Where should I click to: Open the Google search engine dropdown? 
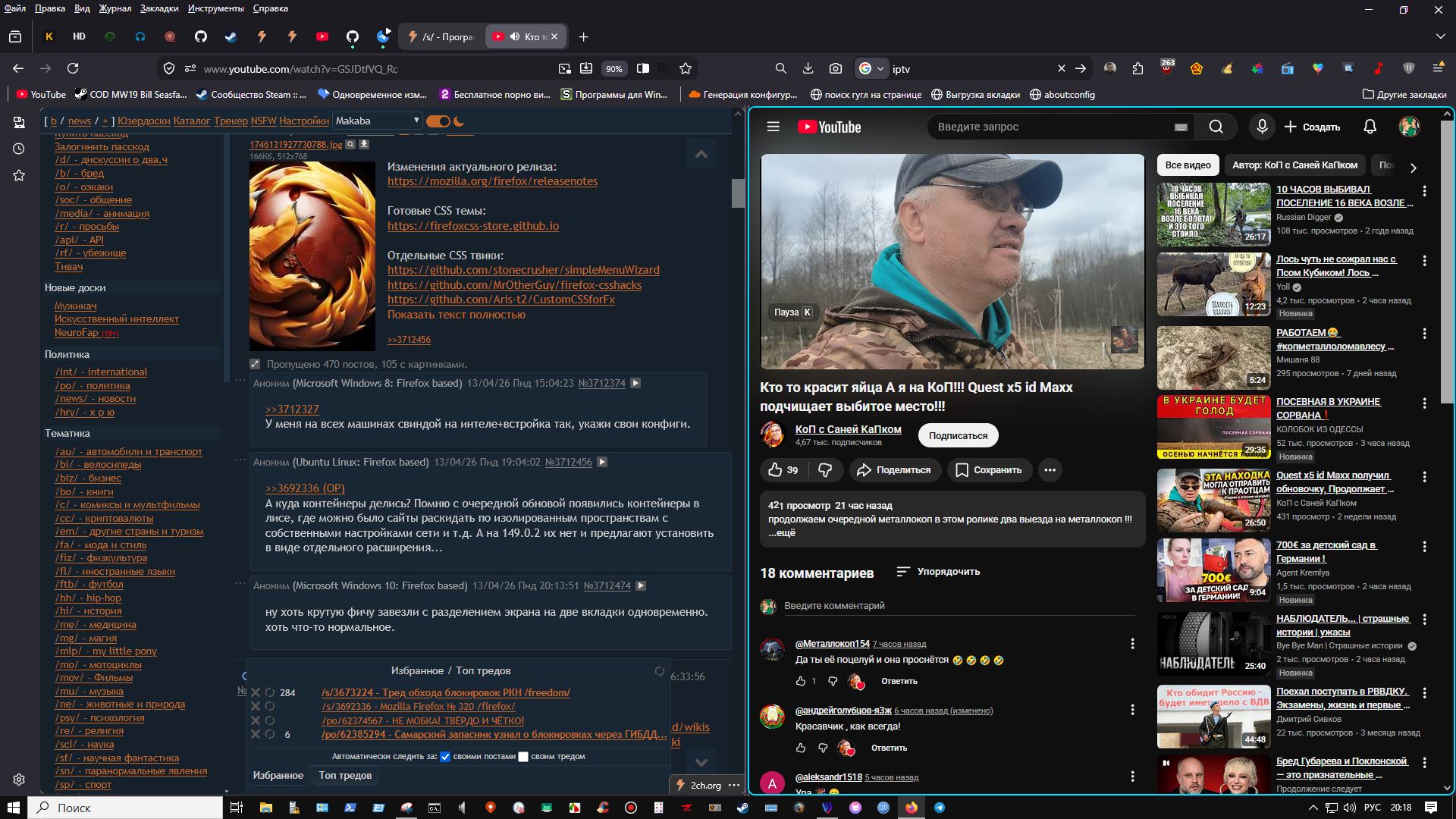tap(871, 68)
